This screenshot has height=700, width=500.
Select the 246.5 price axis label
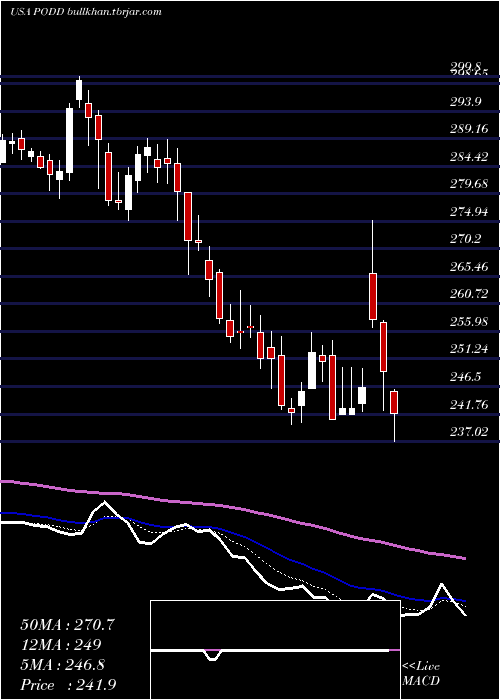465,377
